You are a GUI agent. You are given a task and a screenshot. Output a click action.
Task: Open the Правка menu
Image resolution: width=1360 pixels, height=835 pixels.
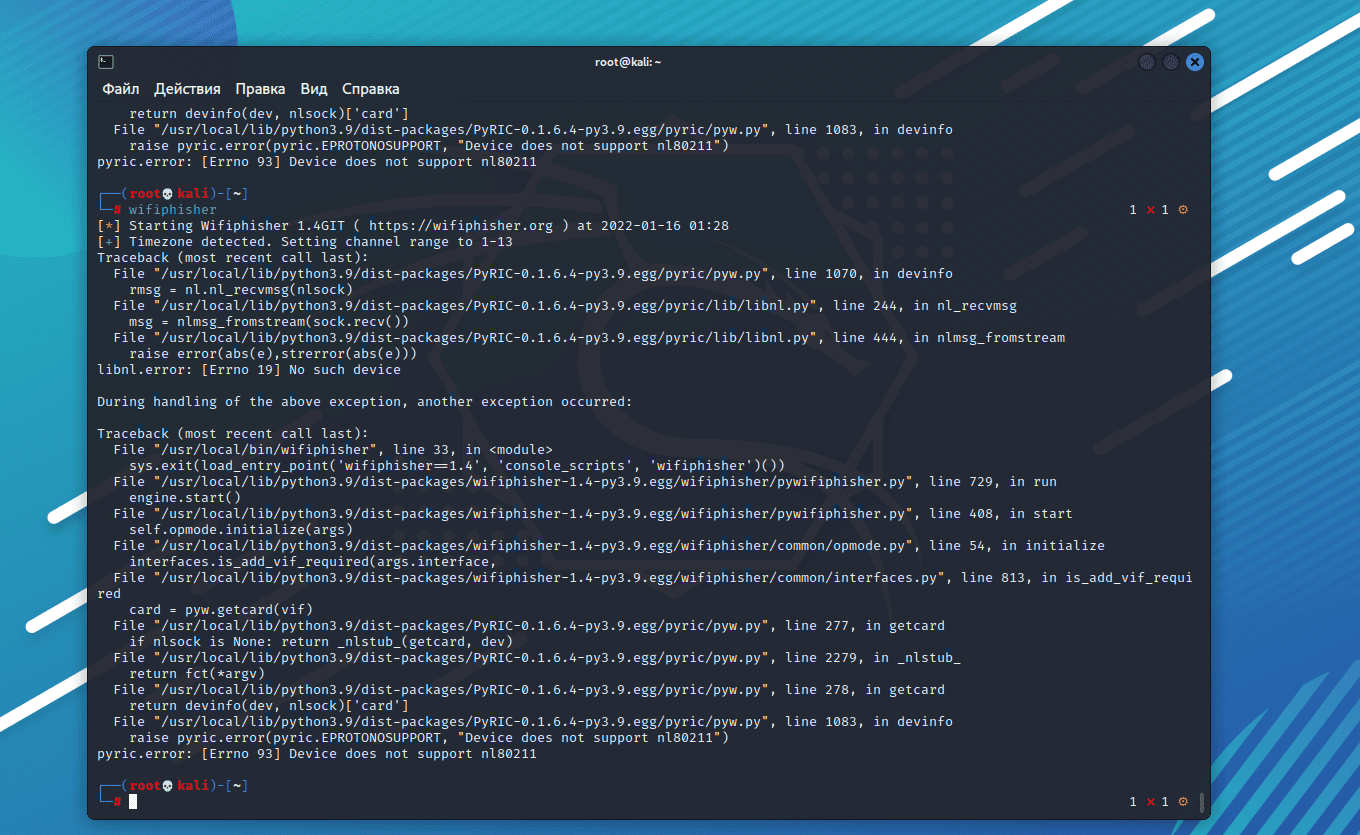(x=260, y=89)
